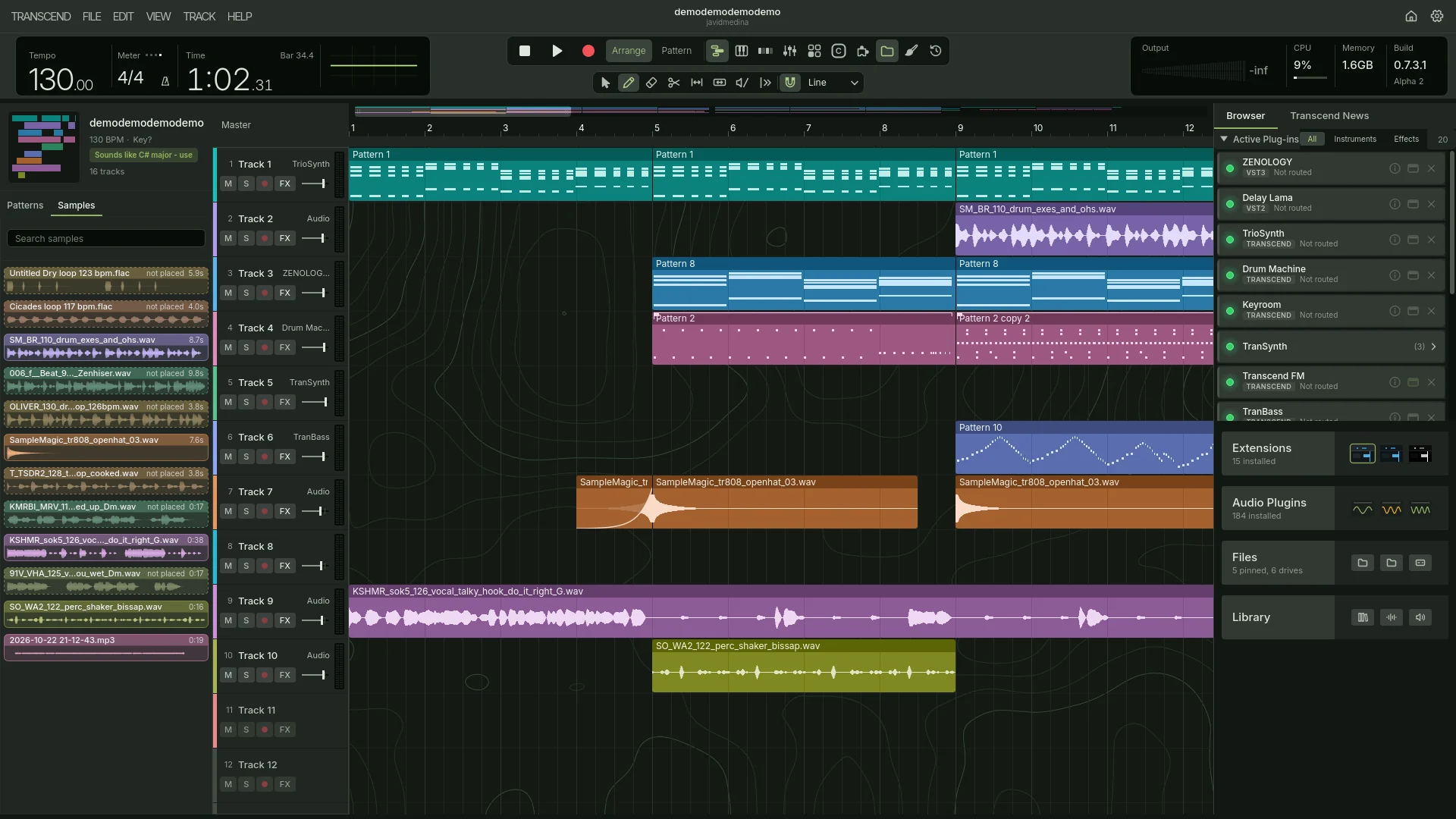Open the mixer view icon
The height and width of the screenshot is (819, 1456).
pyautogui.click(x=789, y=51)
